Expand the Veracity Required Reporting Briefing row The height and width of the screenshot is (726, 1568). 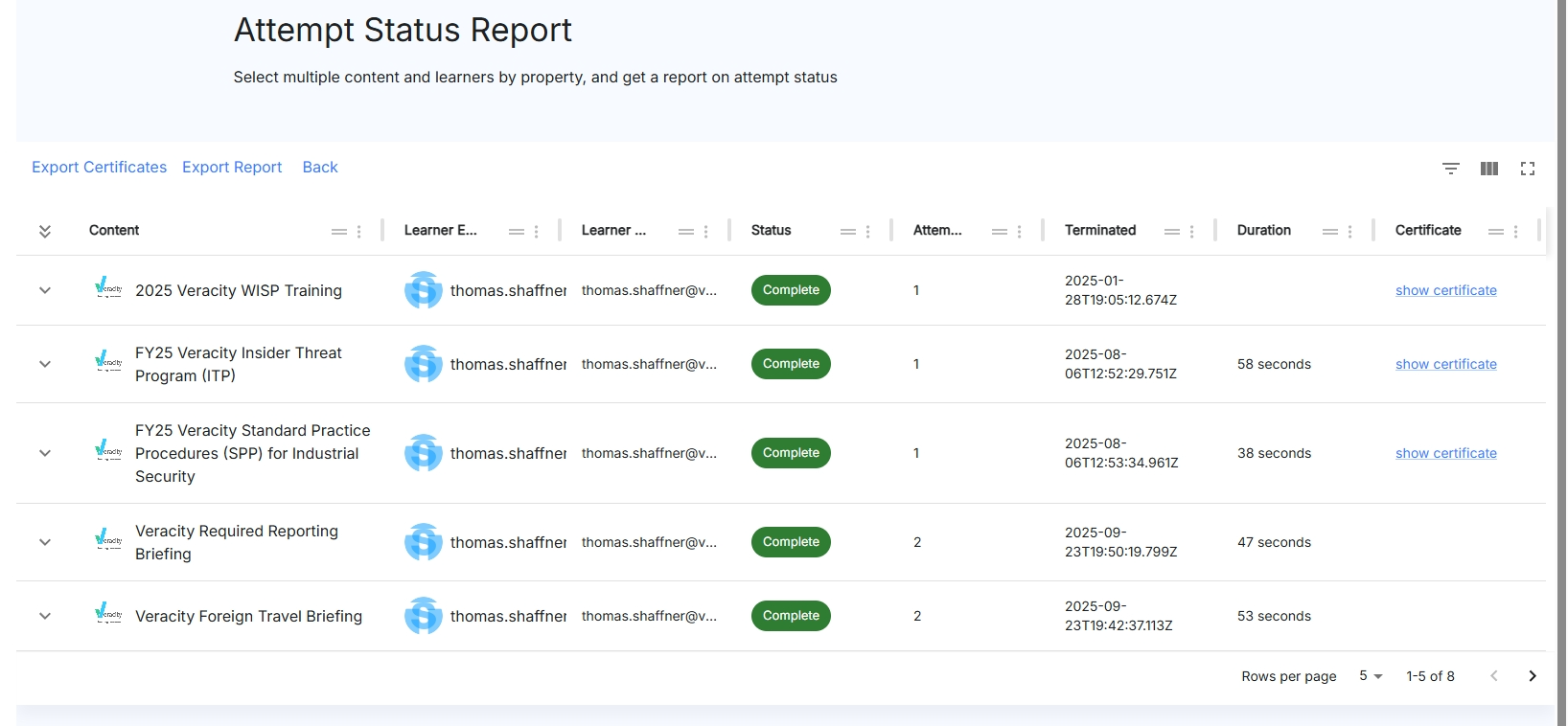[x=45, y=542]
